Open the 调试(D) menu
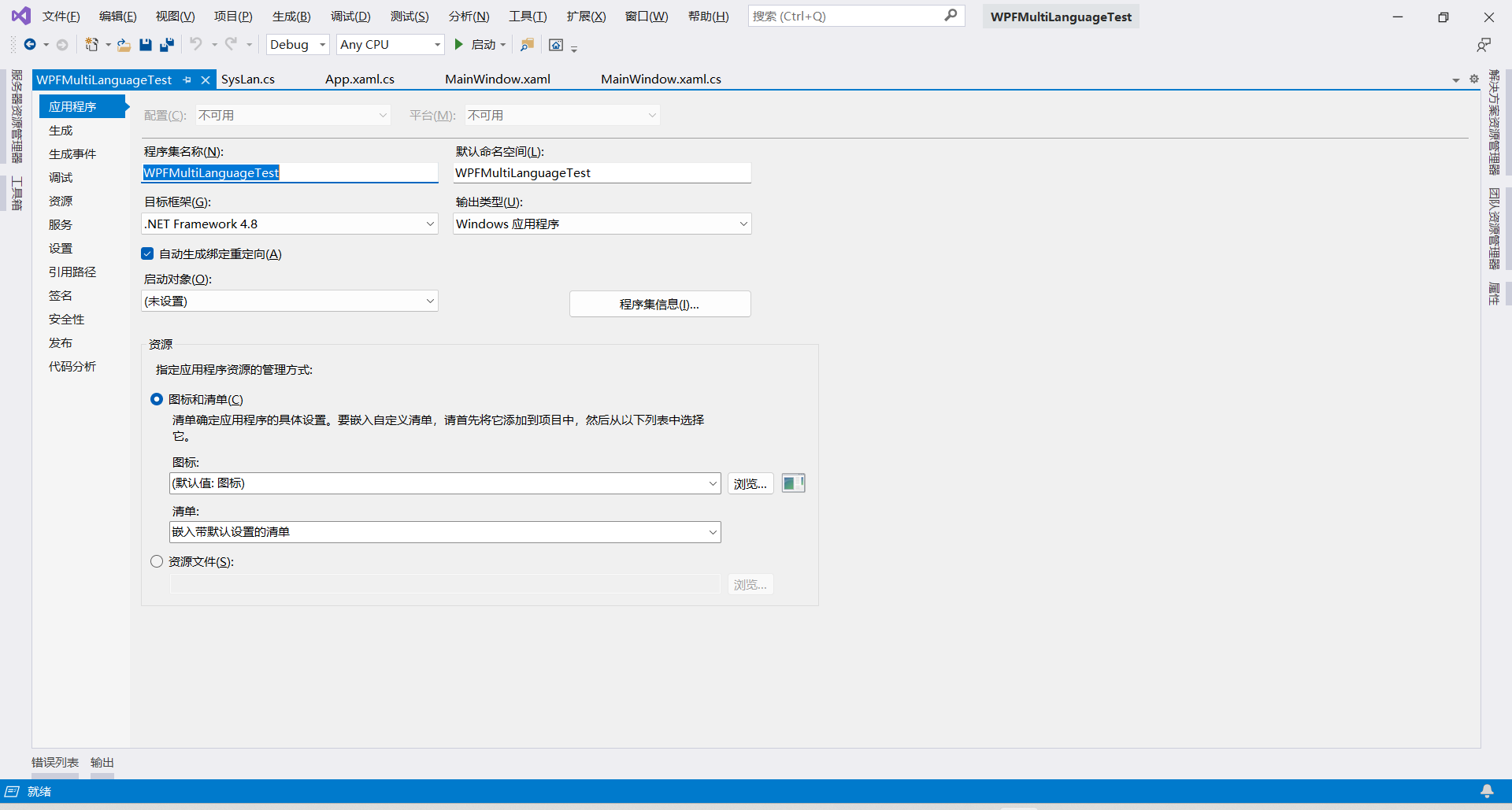Screen dimensions: 1512x810 coord(350,17)
